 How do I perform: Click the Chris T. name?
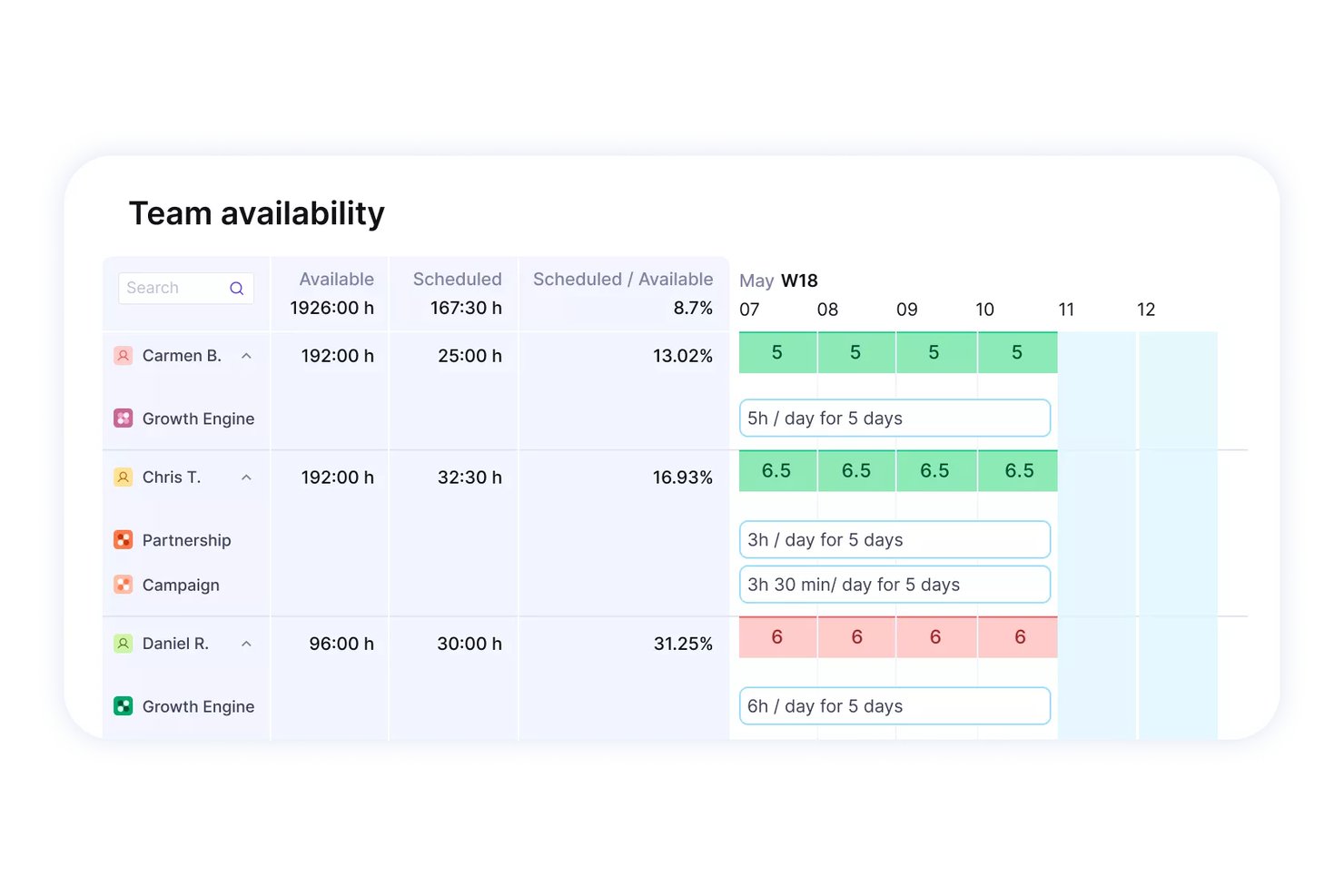172,478
